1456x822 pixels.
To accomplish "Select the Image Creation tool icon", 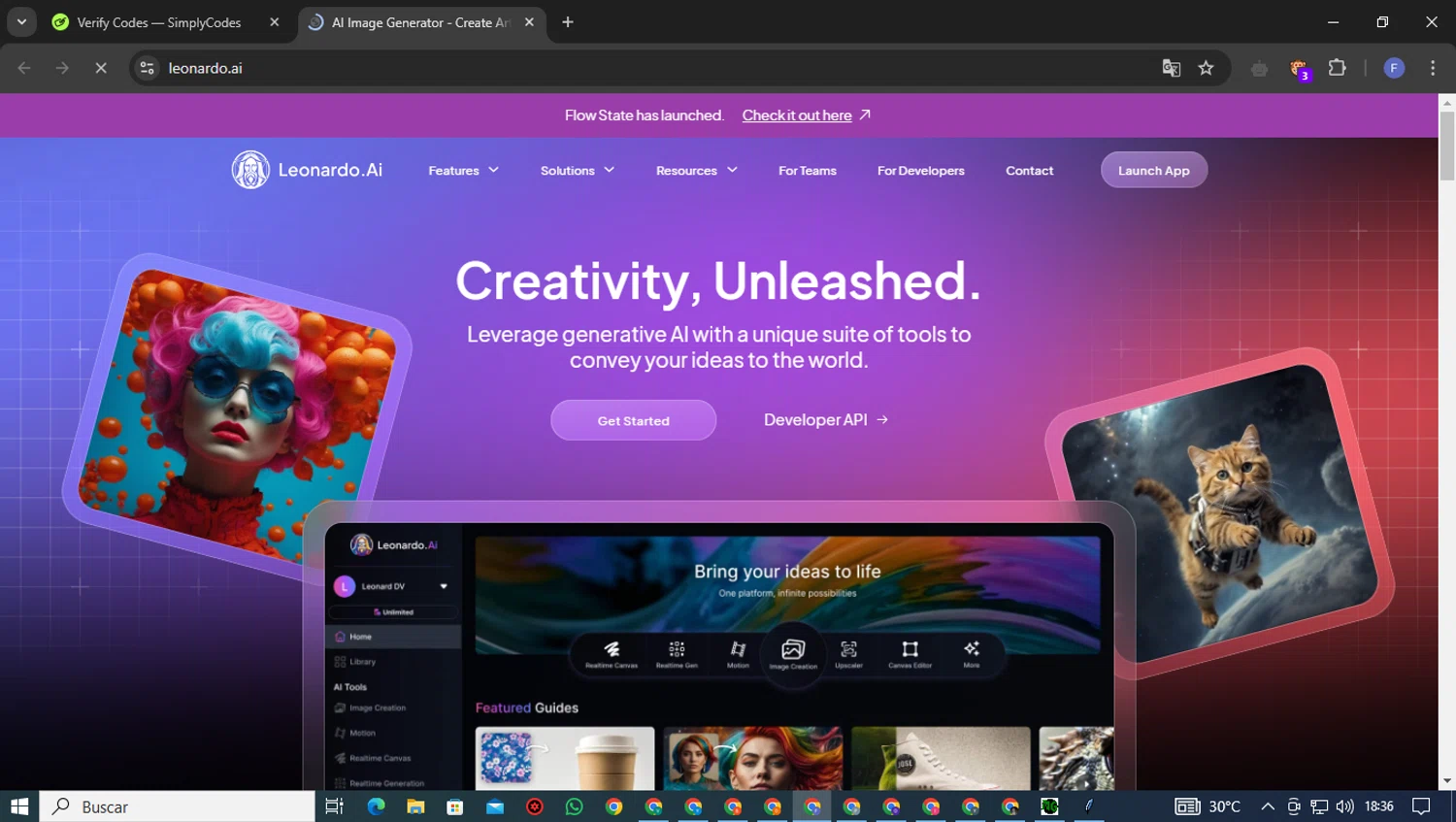I will 793,654.
